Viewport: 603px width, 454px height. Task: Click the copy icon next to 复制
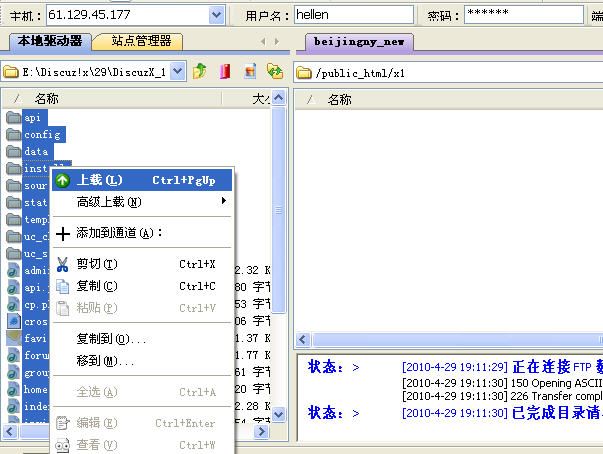63,286
